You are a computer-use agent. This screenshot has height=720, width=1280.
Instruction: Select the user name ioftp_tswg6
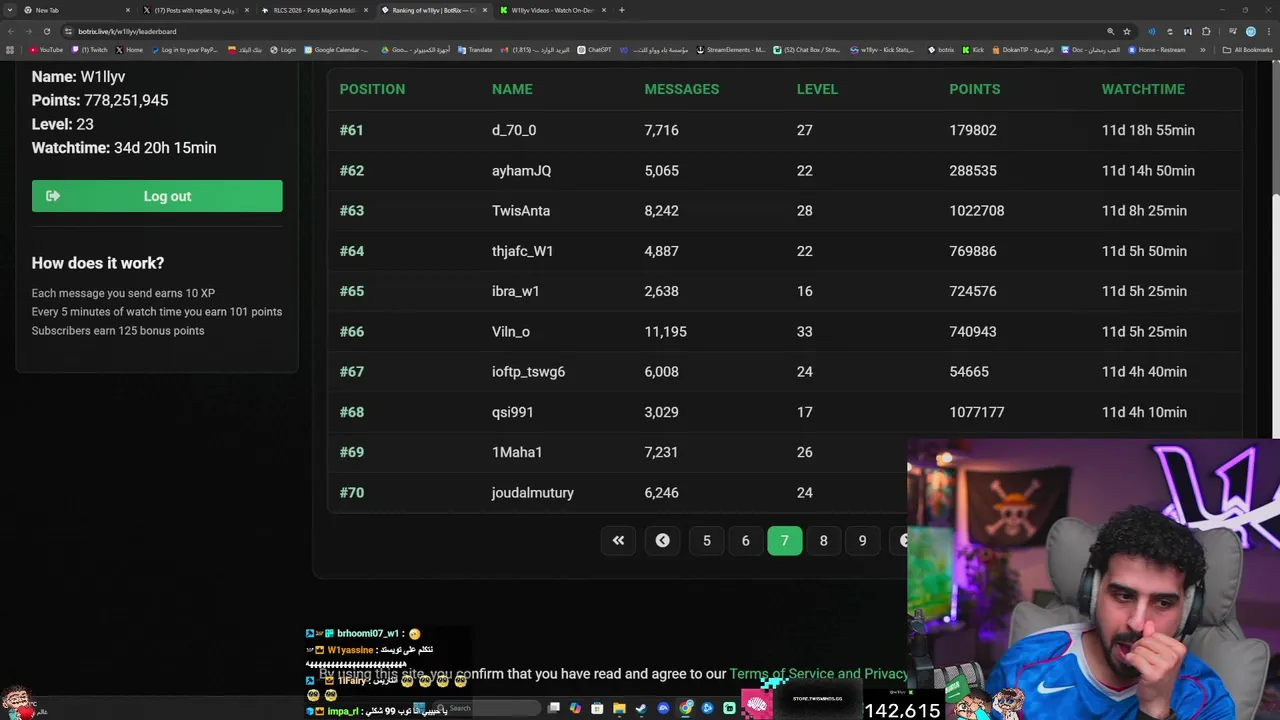click(528, 372)
